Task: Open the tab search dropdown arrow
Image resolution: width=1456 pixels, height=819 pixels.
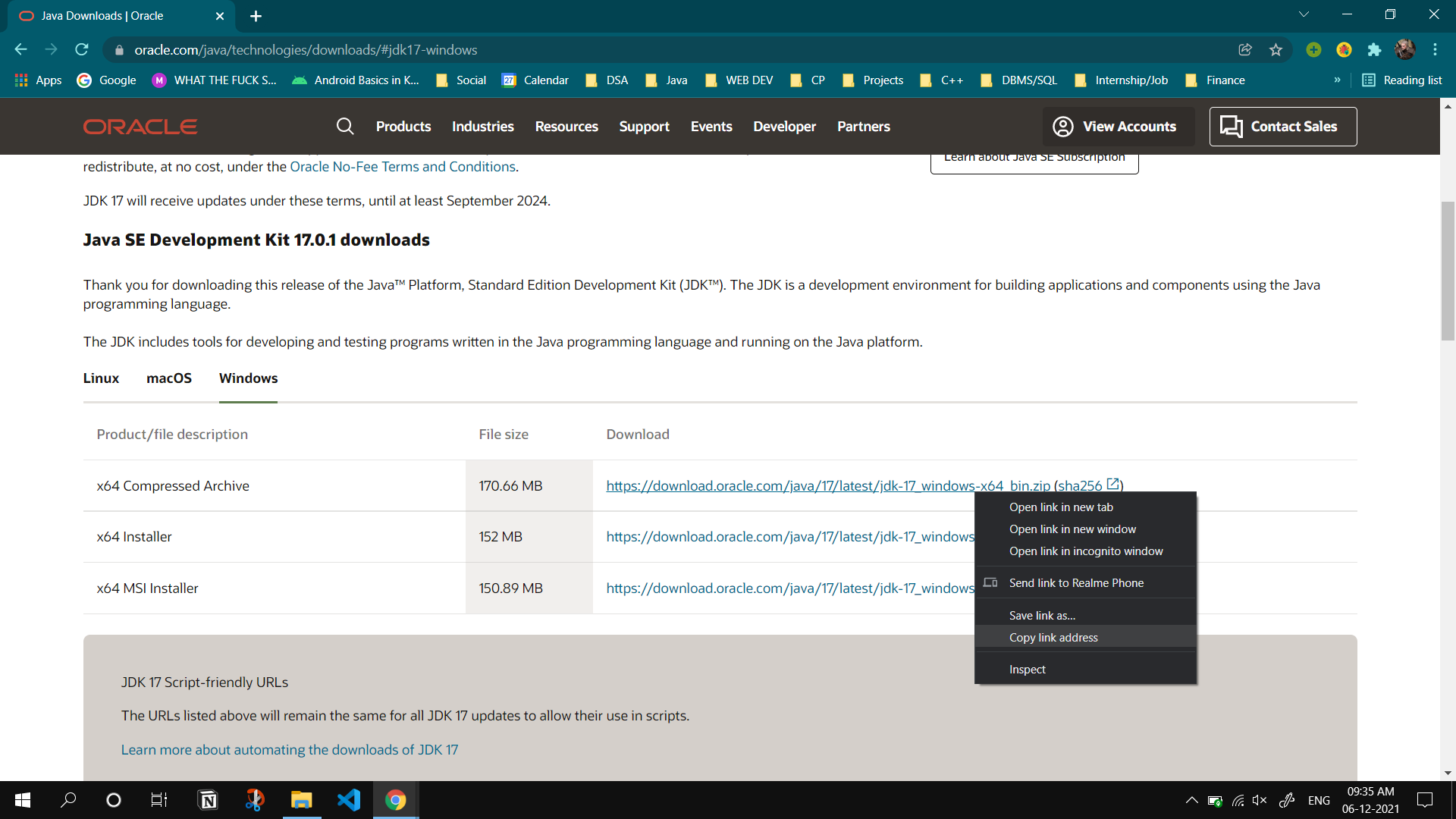Action: pyautogui.click(x=1304, y=14)
